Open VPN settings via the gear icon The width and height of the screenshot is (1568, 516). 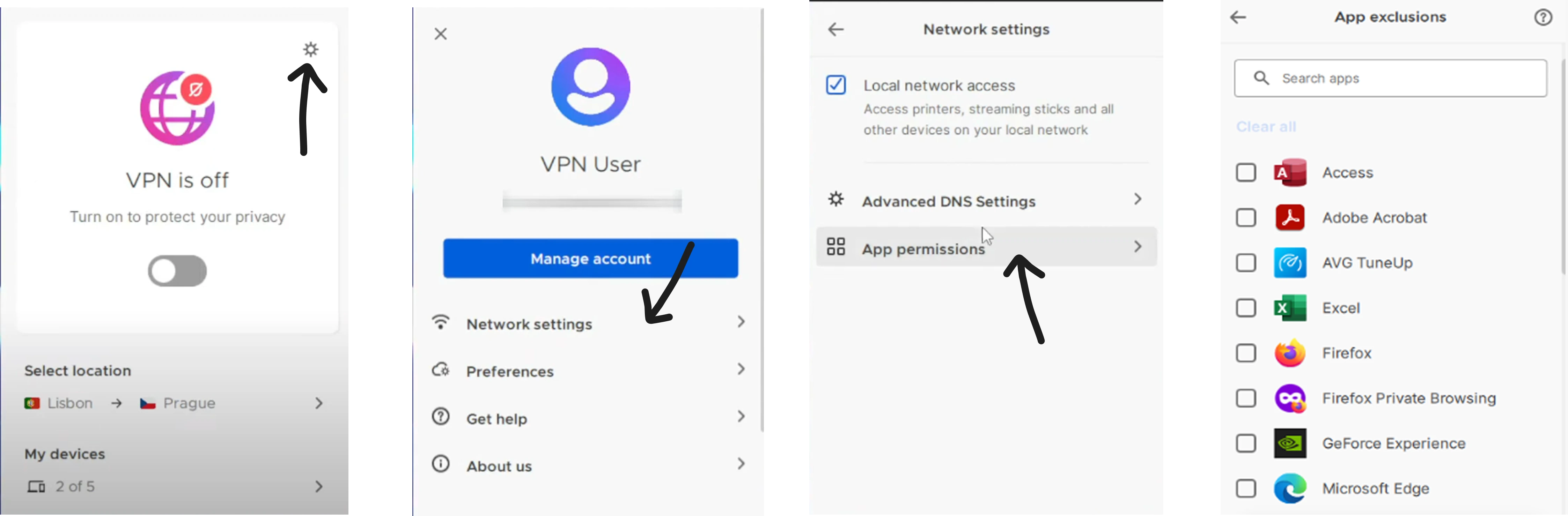click(311, 49)
